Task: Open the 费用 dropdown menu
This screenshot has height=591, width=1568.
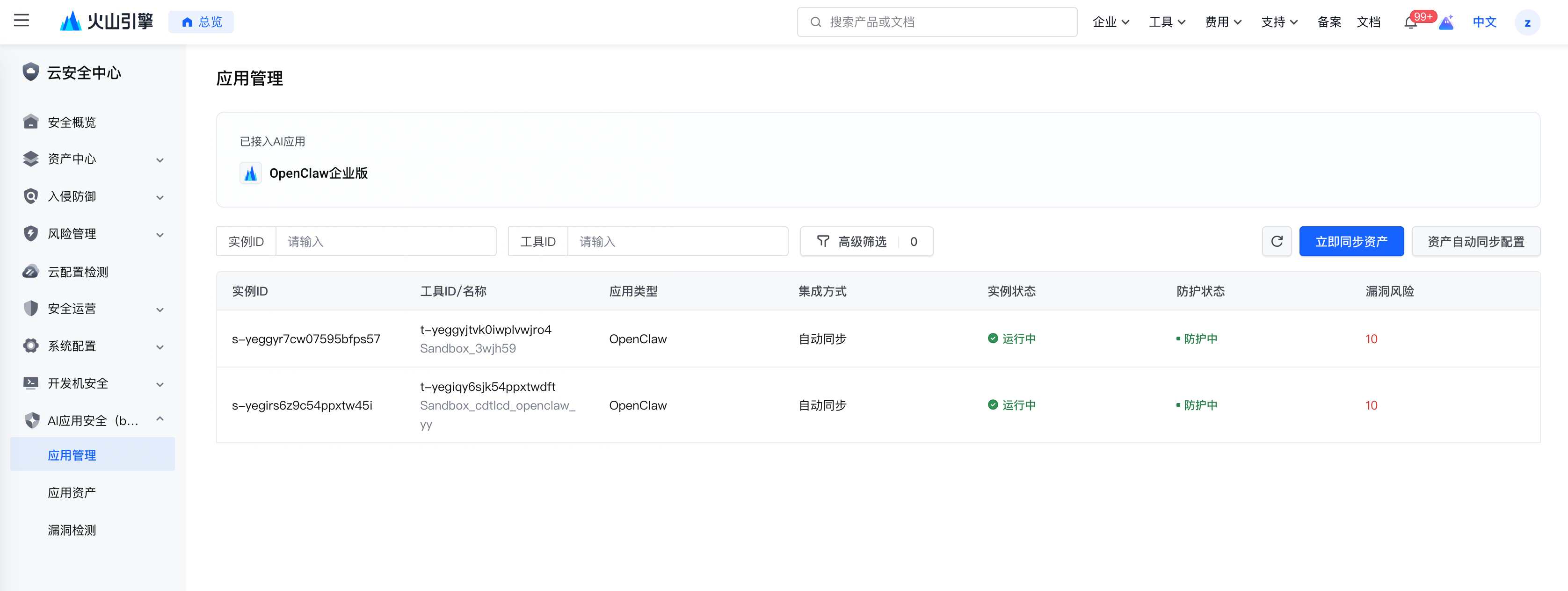Action: click(1222, 22)
